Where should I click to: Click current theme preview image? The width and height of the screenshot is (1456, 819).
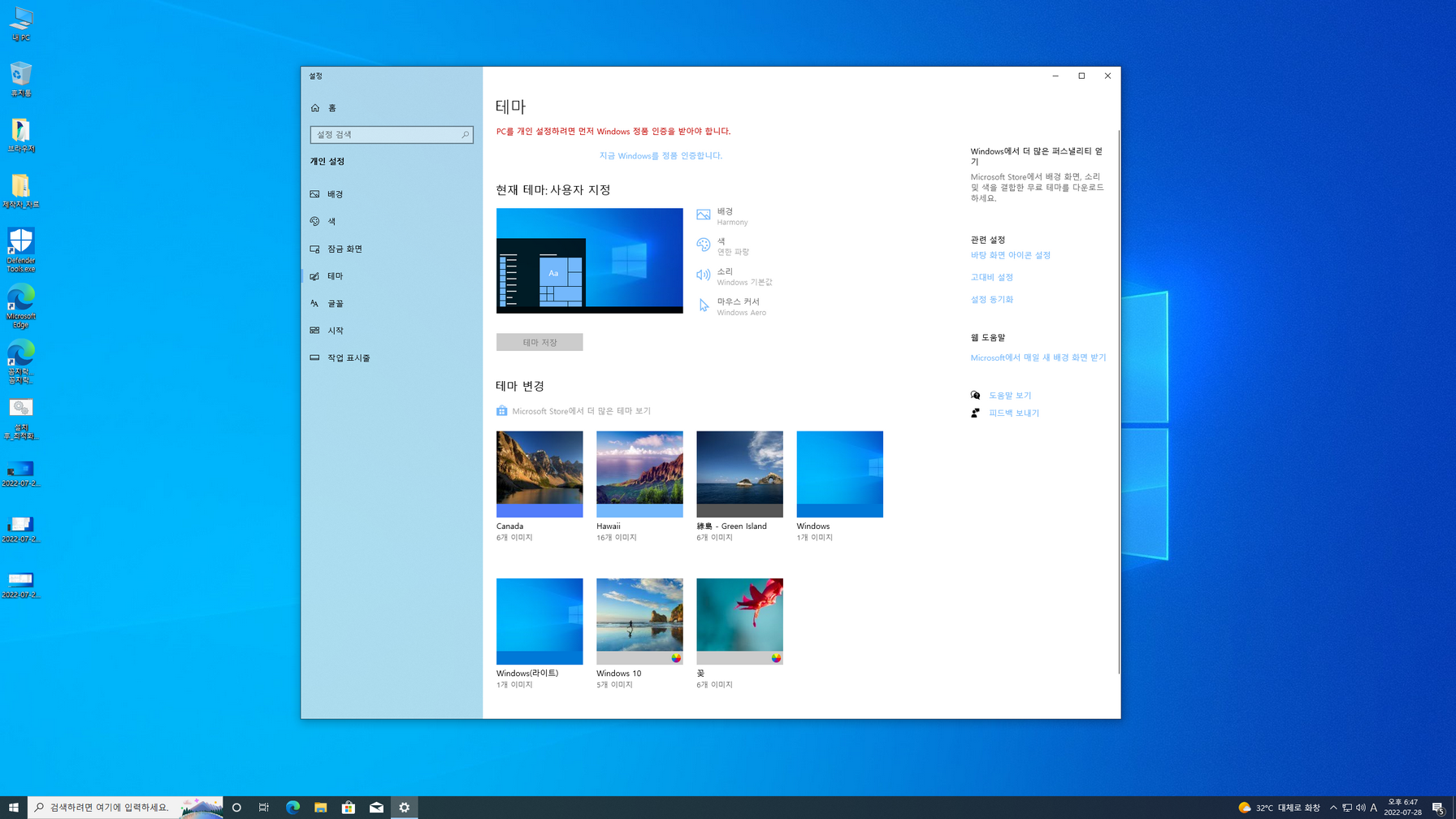coord(590,261)
